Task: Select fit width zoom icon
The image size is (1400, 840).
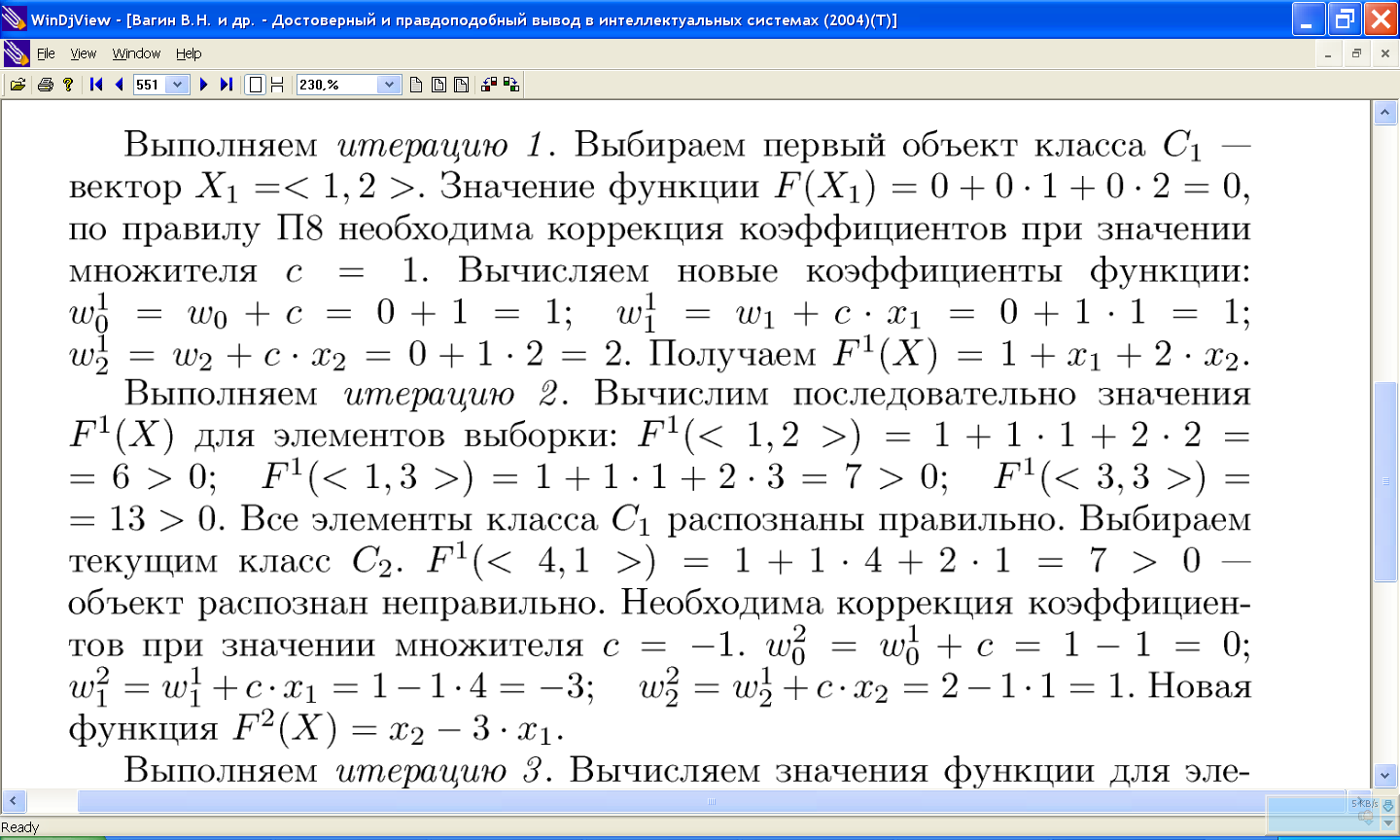Action: click(461, 85)
